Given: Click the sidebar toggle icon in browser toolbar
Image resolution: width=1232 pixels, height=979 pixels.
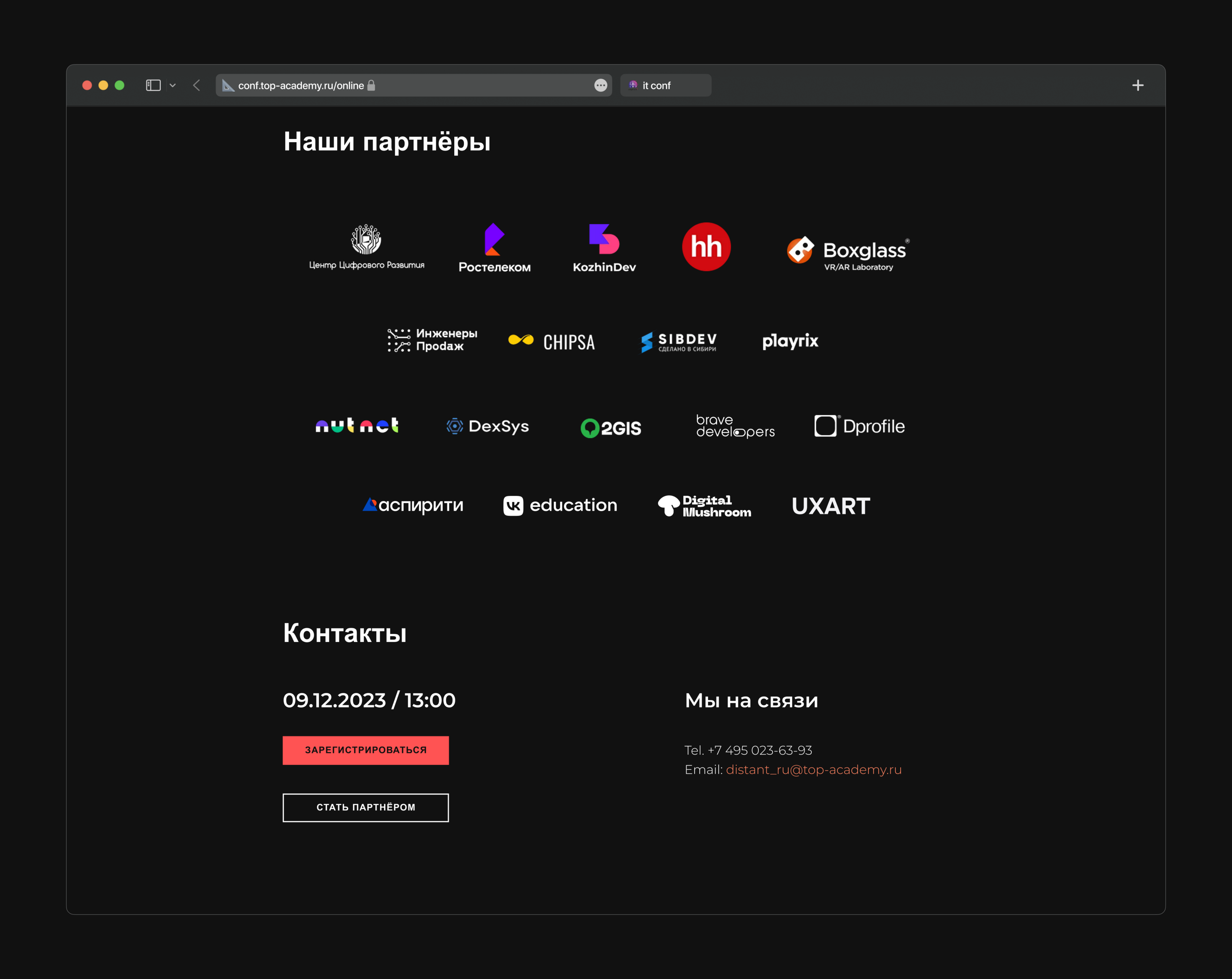Looking at the screenshot, I should click(153, 85).
